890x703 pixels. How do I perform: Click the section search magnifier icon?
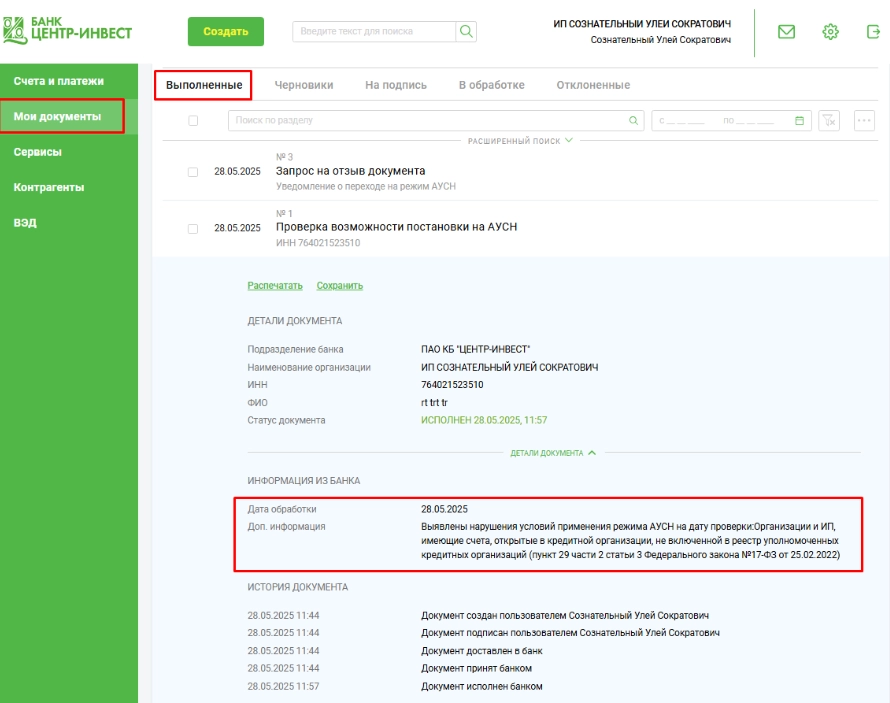point(633,121)
